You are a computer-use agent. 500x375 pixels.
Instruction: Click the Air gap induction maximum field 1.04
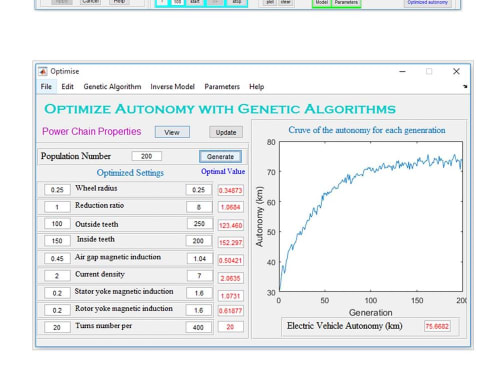coord(200,258)
